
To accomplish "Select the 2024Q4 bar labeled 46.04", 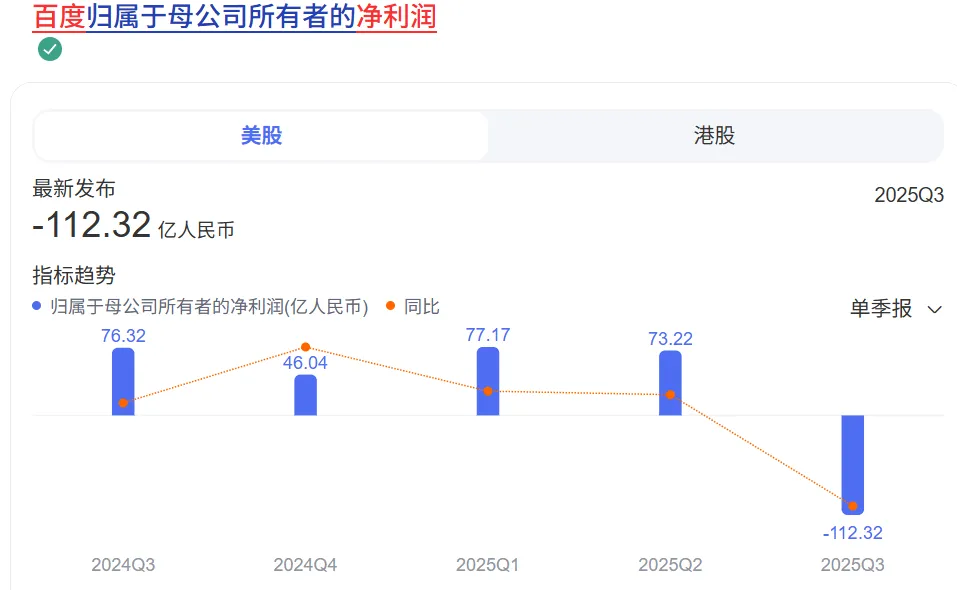I will (306, 395).
